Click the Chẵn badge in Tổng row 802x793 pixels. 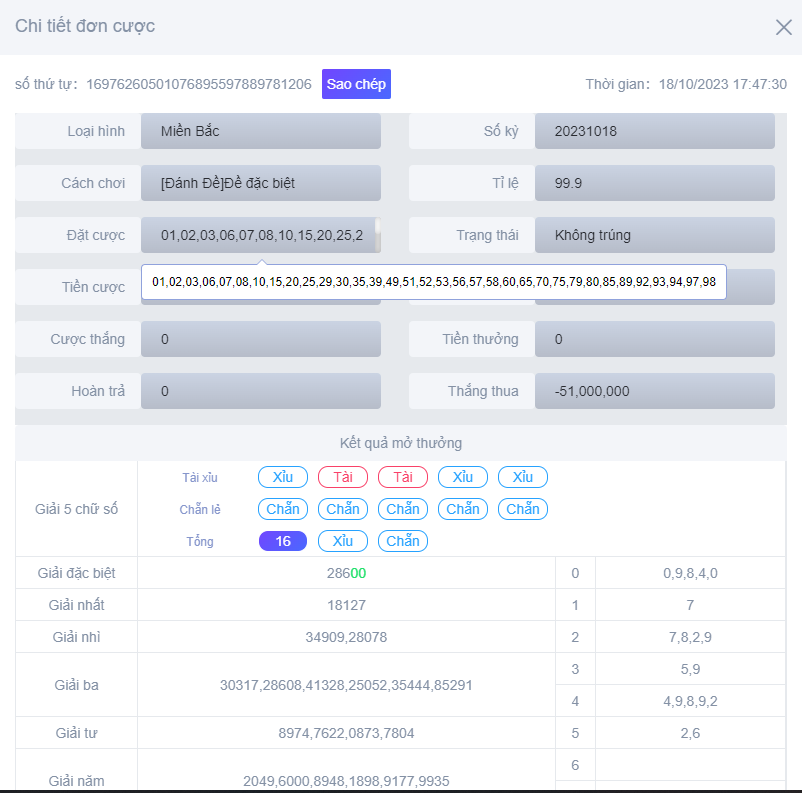[x=403, y=541]
